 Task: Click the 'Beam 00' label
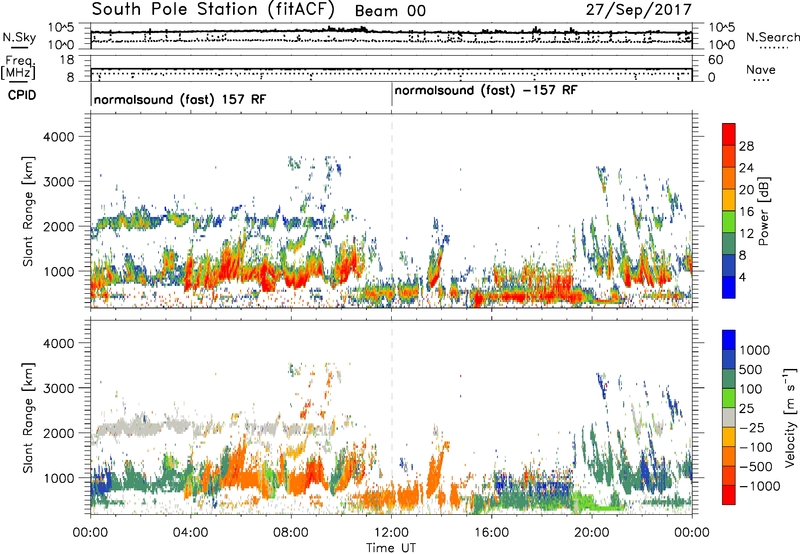click(390, 11)
